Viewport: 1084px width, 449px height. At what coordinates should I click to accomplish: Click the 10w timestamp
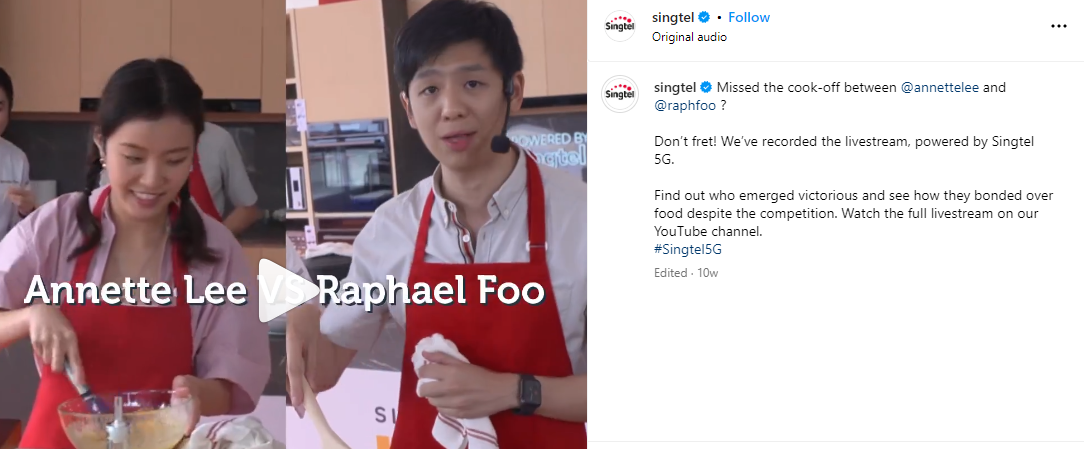click(x=707, y=273)
